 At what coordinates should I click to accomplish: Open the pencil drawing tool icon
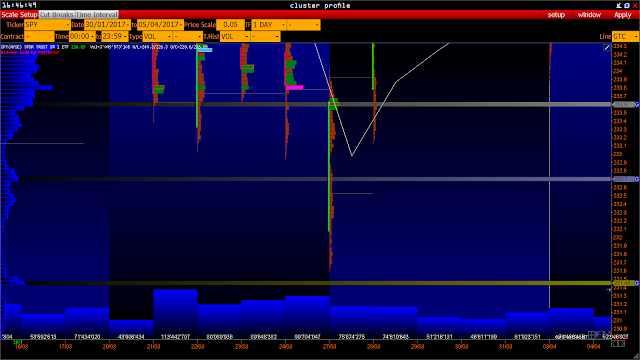[x=607, y=48]
